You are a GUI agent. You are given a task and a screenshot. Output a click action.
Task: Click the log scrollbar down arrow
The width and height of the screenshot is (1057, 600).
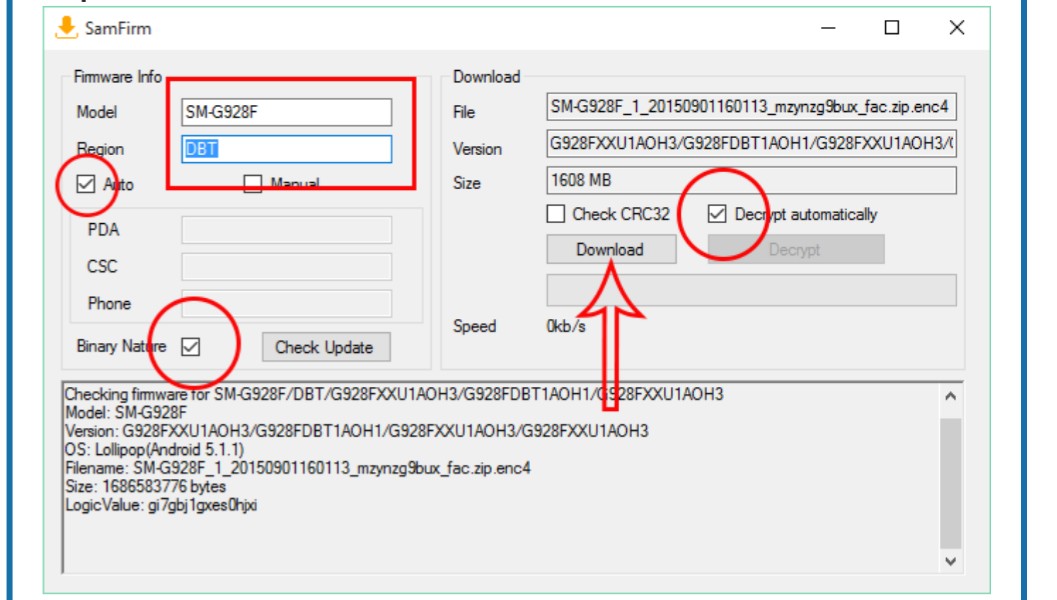pyautogui.click(x=950, y=561)
